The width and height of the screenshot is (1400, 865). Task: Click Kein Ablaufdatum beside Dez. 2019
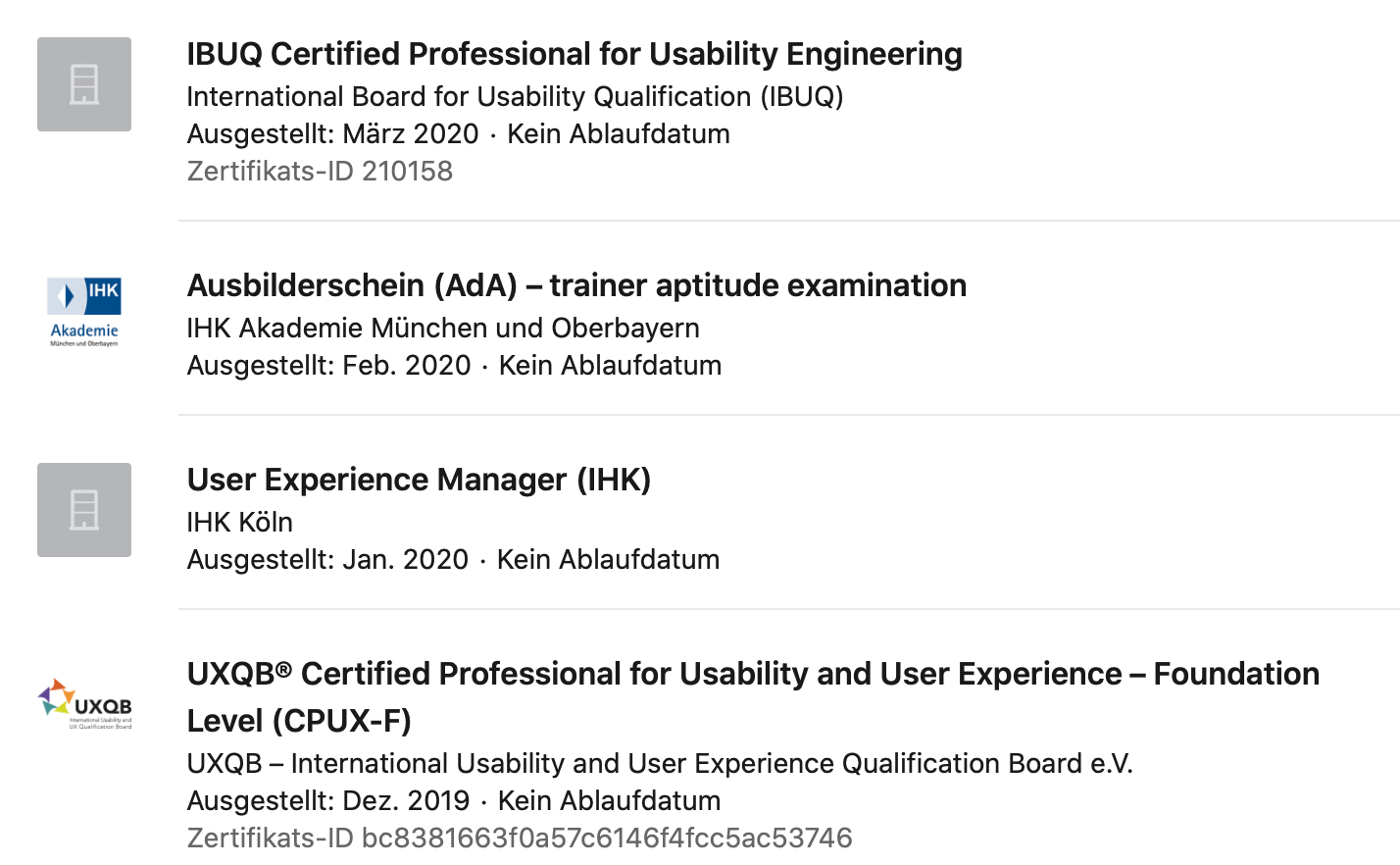click(610, 800)
